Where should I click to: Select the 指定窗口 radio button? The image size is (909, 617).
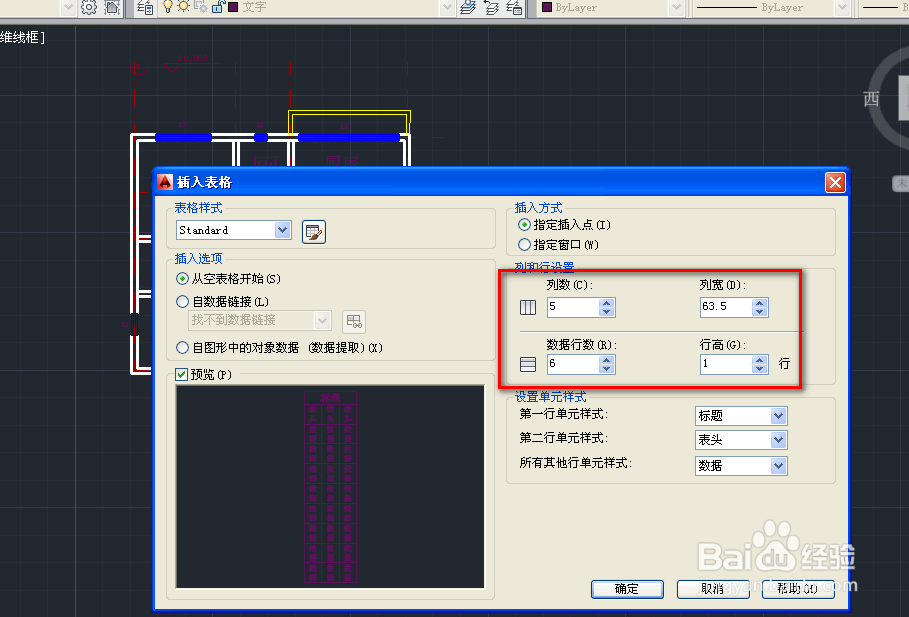524,243
